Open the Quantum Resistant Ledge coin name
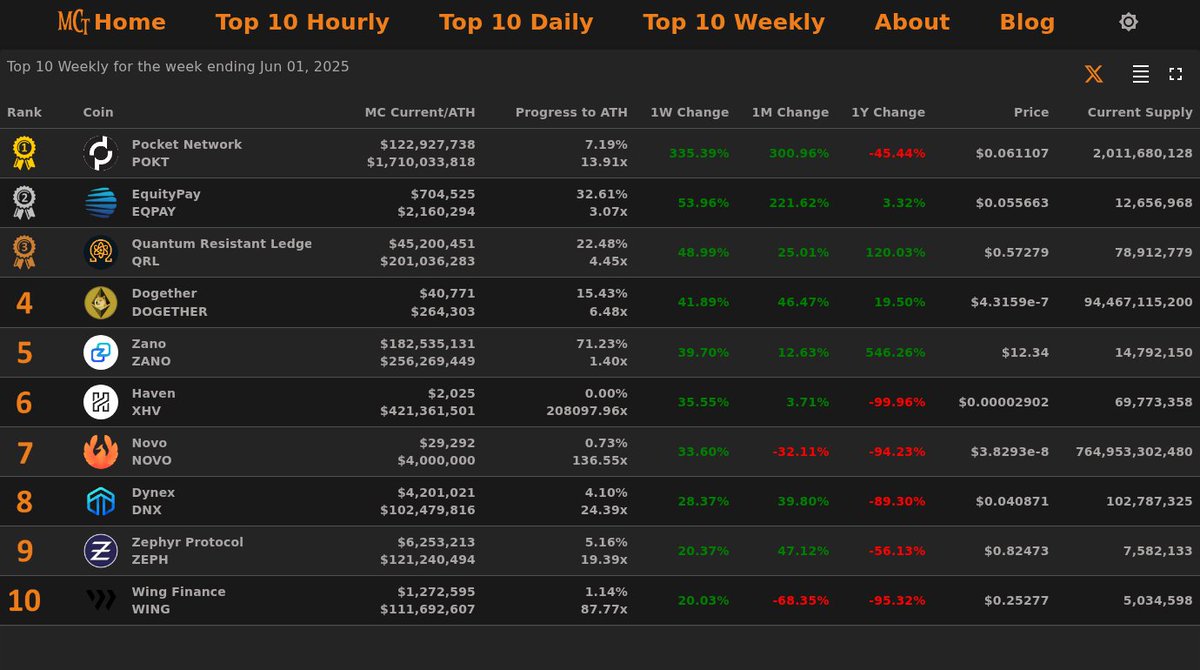The width and height of the screenshot is (1200, 670). [x=222, y=244]
